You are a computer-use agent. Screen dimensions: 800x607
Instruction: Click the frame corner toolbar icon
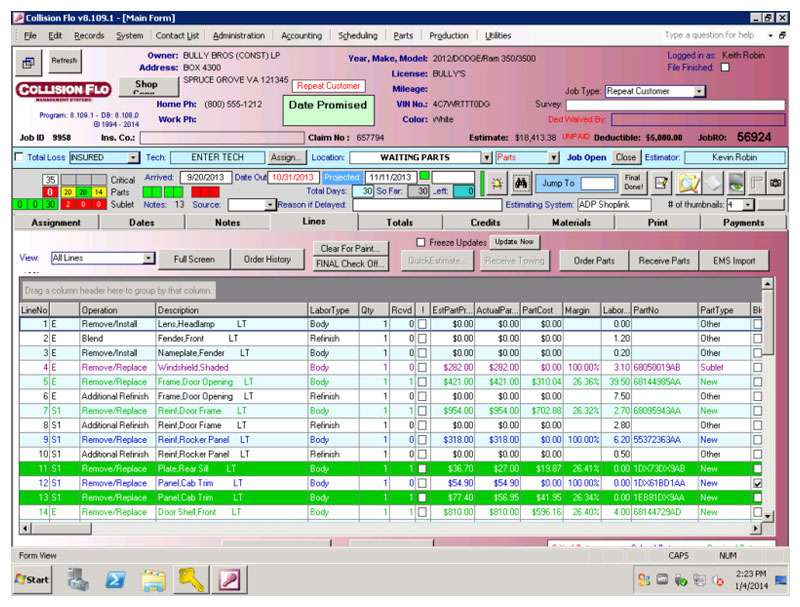click(x=757, y=183)
